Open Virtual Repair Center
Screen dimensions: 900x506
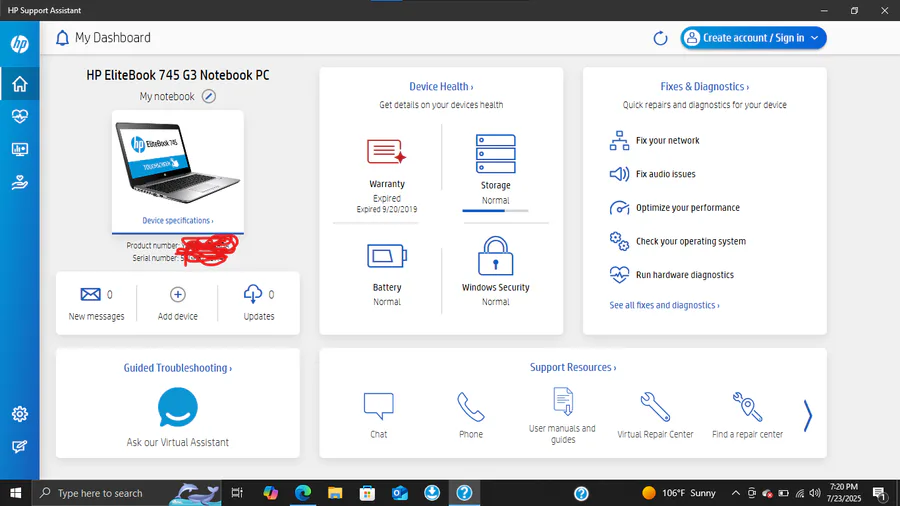pyautogui.click(x=655, y=415)
